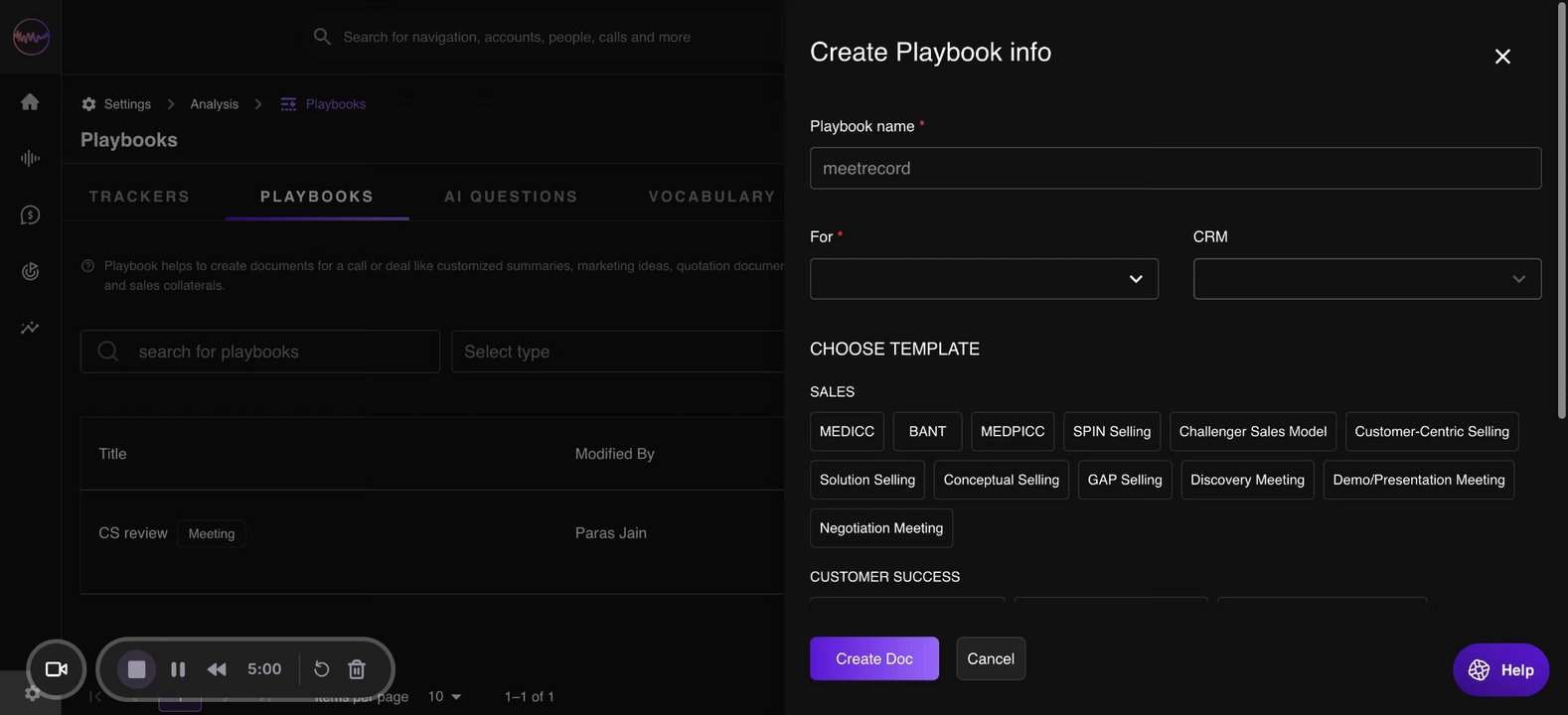Switch to the AI Questions tab

coord(511,197)
